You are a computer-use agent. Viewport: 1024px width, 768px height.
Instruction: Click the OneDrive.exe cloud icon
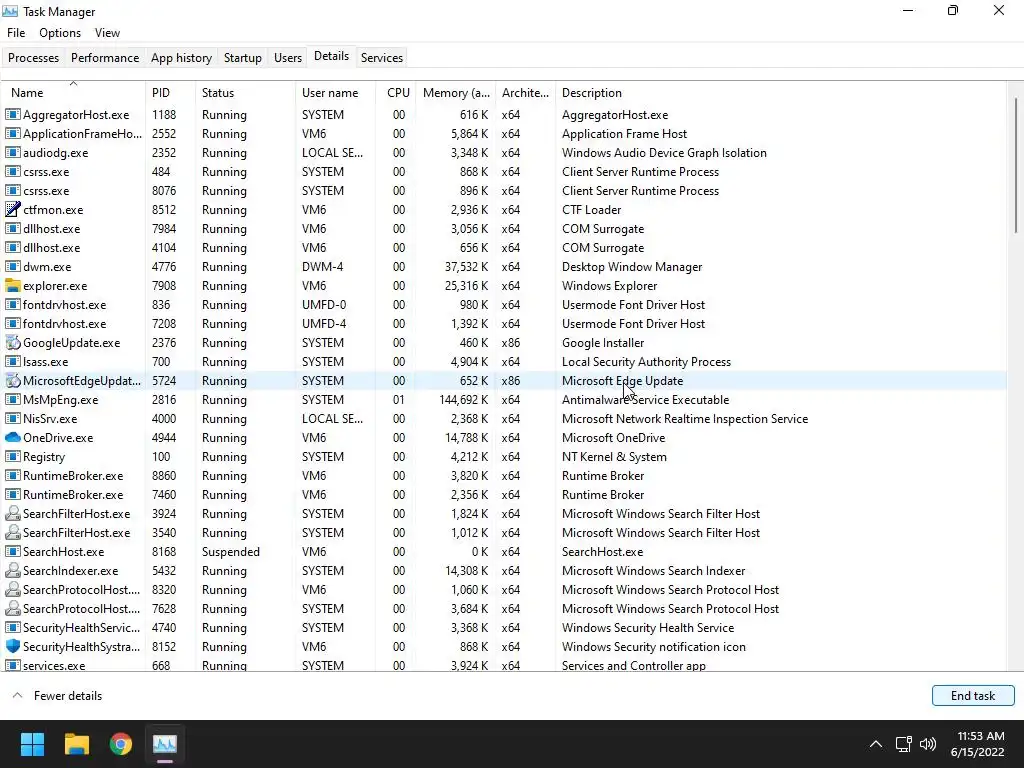(x=12, y=438)
